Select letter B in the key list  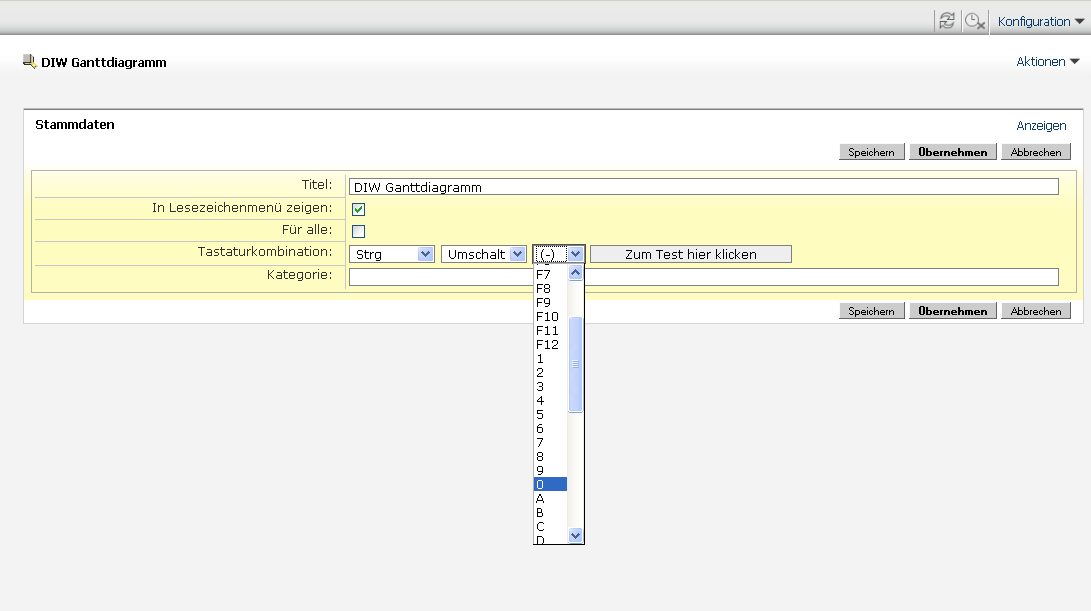tap(550, 512)
